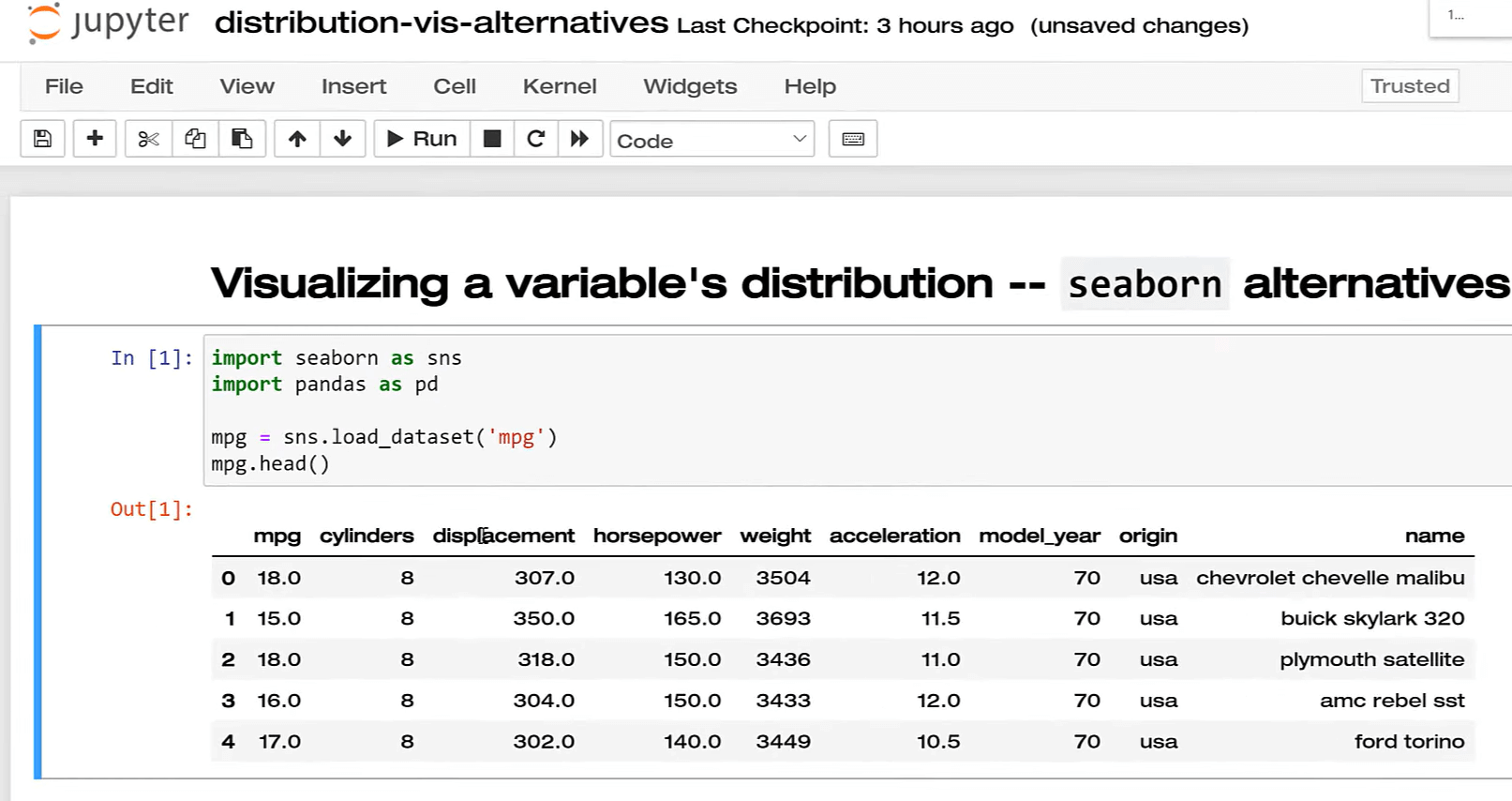The width and height of the screenshot is (1512, 801).
Task: Click the markdown heading about seaborn alternatives
Action: pyautogui.click(x=860, y=283)
